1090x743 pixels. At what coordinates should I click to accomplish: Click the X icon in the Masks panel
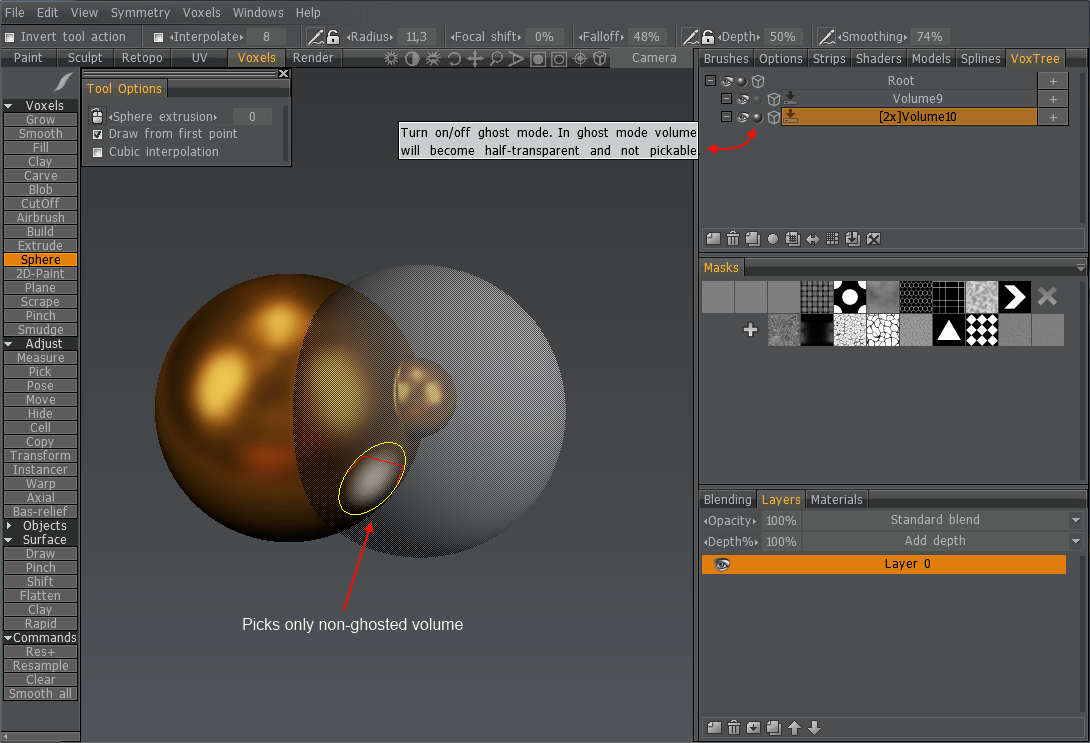click(x=1047, y=296)
